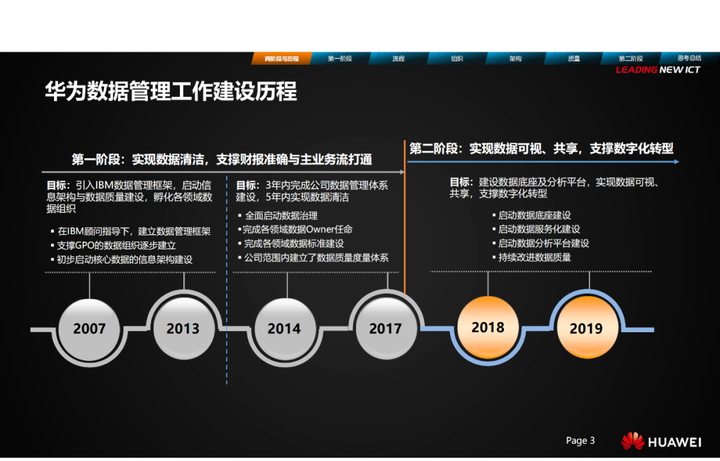Select the orange 两阶段与历程 tab
The image size is (720, 461).
281,58
